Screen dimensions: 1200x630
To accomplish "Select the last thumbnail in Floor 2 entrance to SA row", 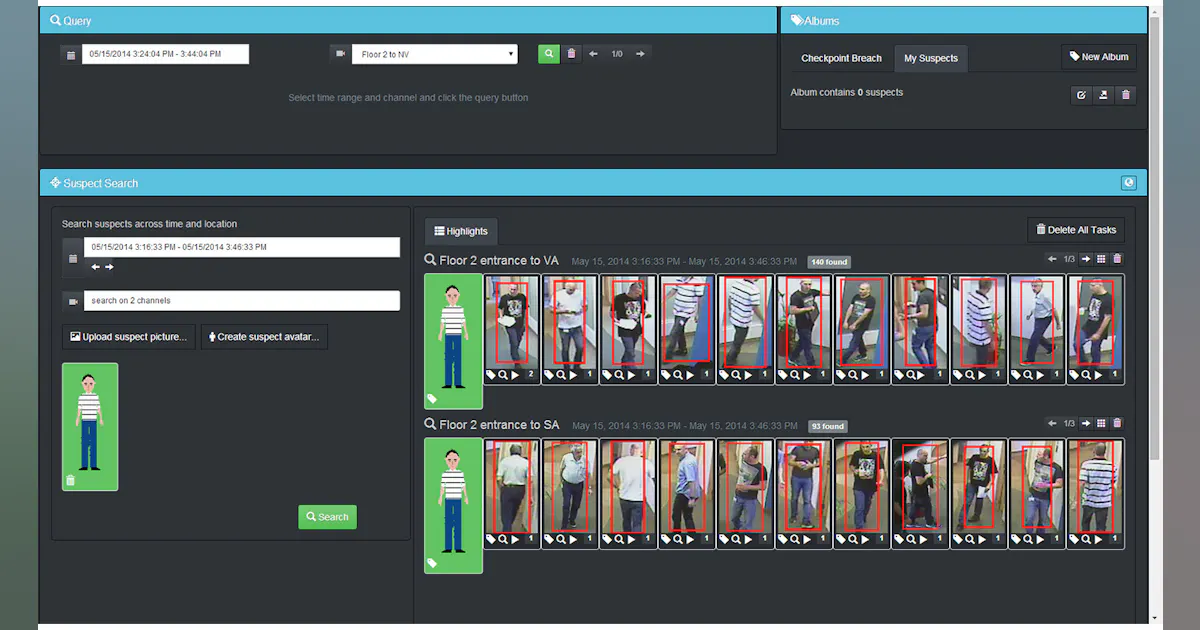I will tap(1096, 494).
